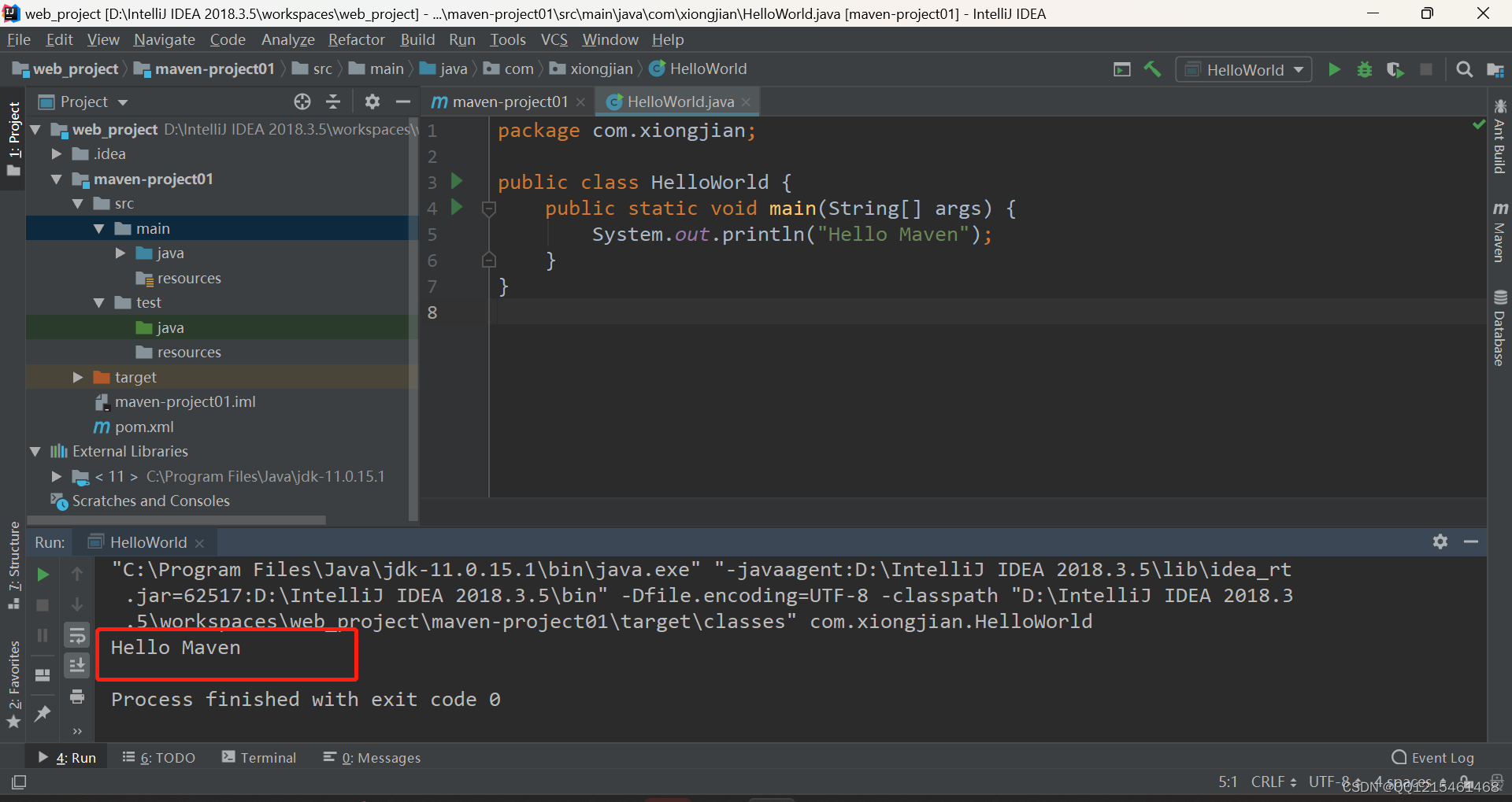The width and height of the screenshot is (1512, 802).
Task: Change CRLF line separator in status bar
Action: 1273,782
